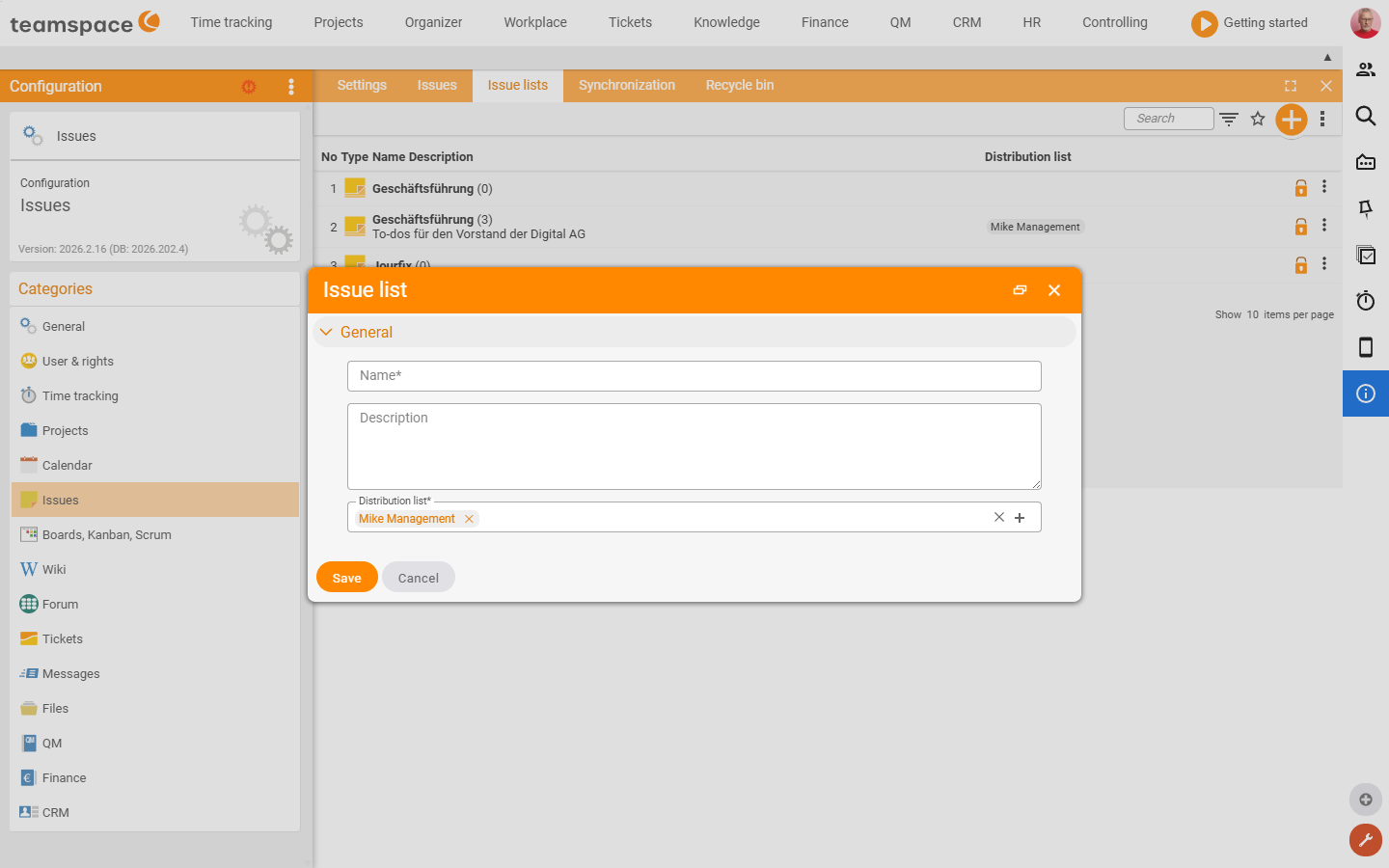Select the Files category
The width and height of the screenshot is (1389, 868).
coord(155,708)
